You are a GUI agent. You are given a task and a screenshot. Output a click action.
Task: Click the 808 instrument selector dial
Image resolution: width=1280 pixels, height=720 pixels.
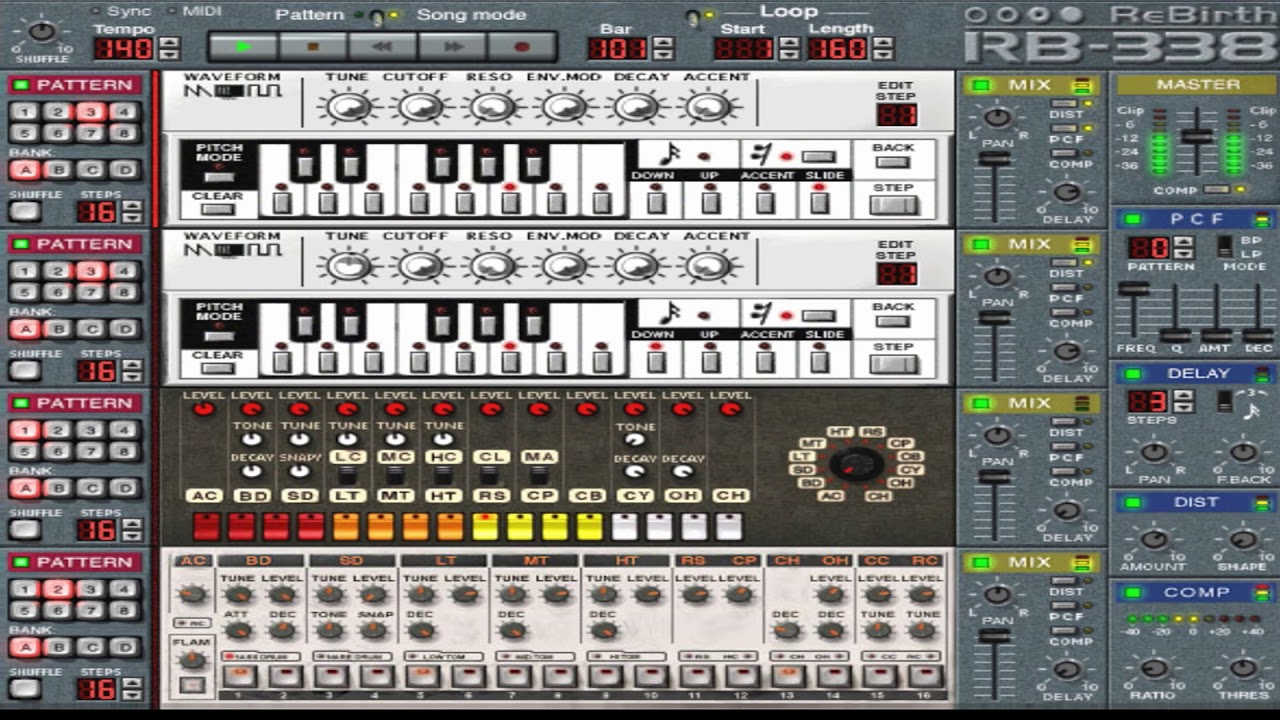(x=856, y=465)
